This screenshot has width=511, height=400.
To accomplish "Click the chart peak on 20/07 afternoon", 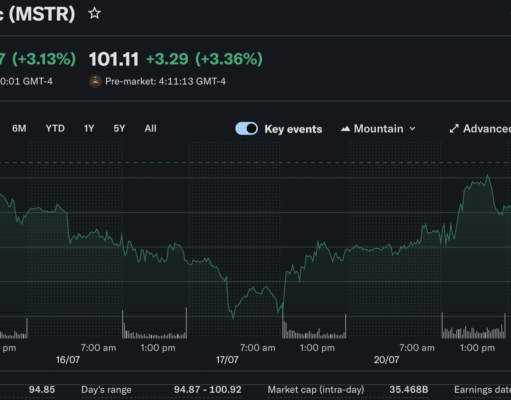I will pyautogui.click(x=488, y=175).
